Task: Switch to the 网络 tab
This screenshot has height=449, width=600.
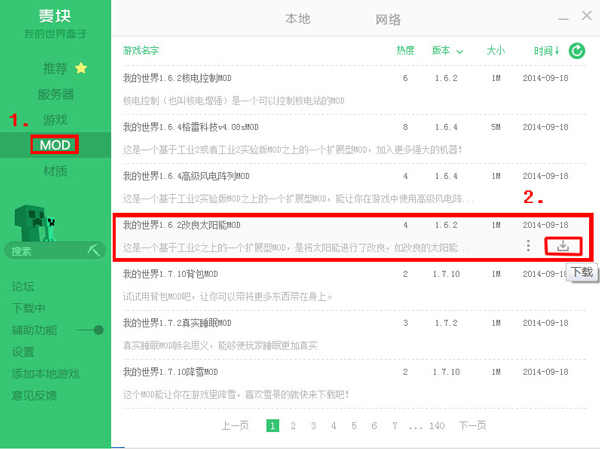Action: [x=388, y=19]
